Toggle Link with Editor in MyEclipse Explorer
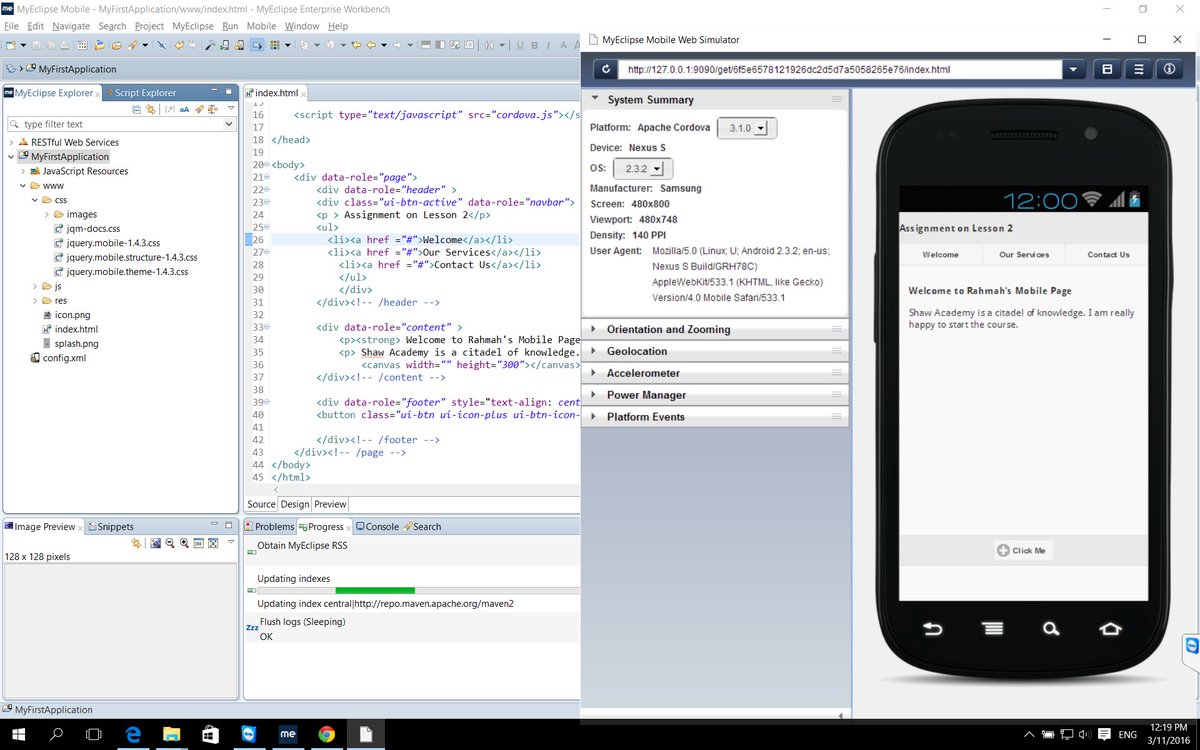 (150, 109)
